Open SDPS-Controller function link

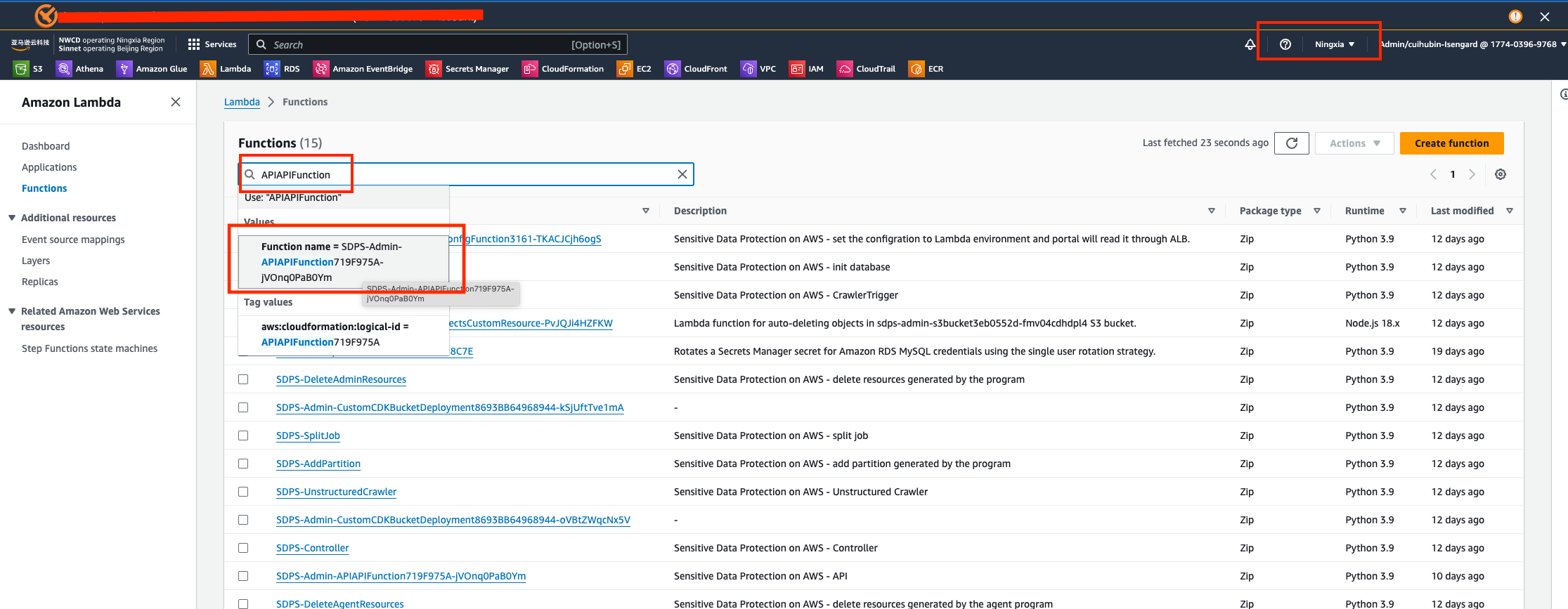(312, 548)
